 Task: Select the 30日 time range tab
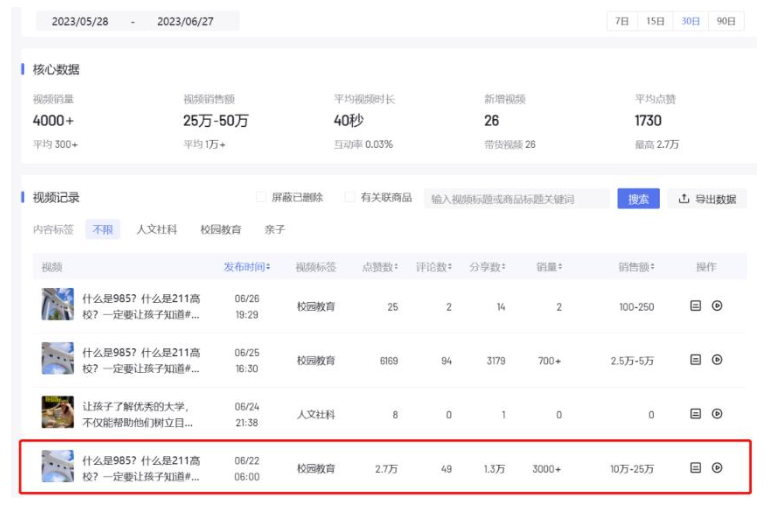click(x=691, y=21)
